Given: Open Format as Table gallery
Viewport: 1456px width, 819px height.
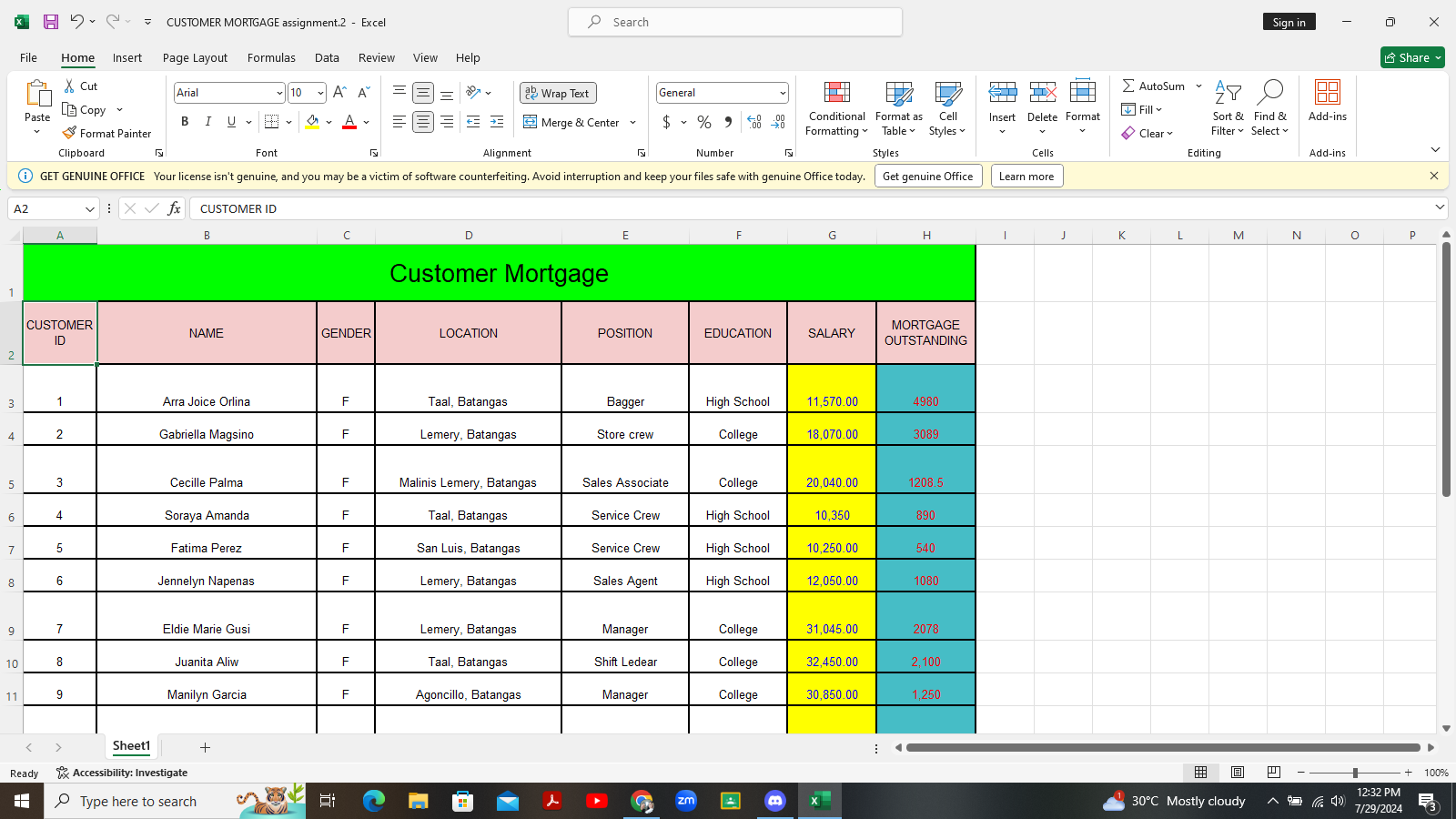Looking at the screenshot, I should click(899, 108).
